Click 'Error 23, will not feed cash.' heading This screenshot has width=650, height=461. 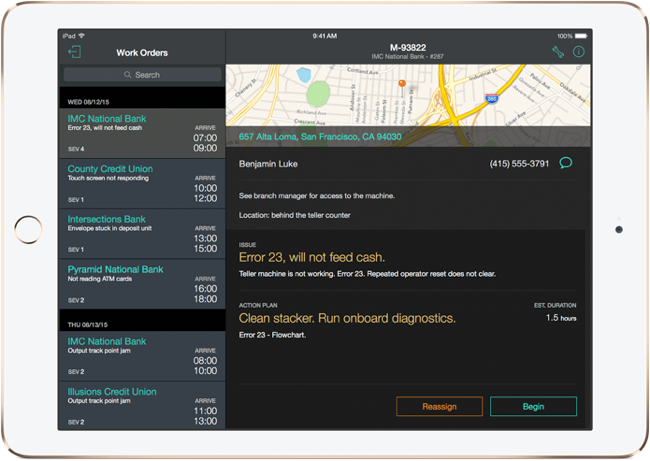(x=312, y=257)
